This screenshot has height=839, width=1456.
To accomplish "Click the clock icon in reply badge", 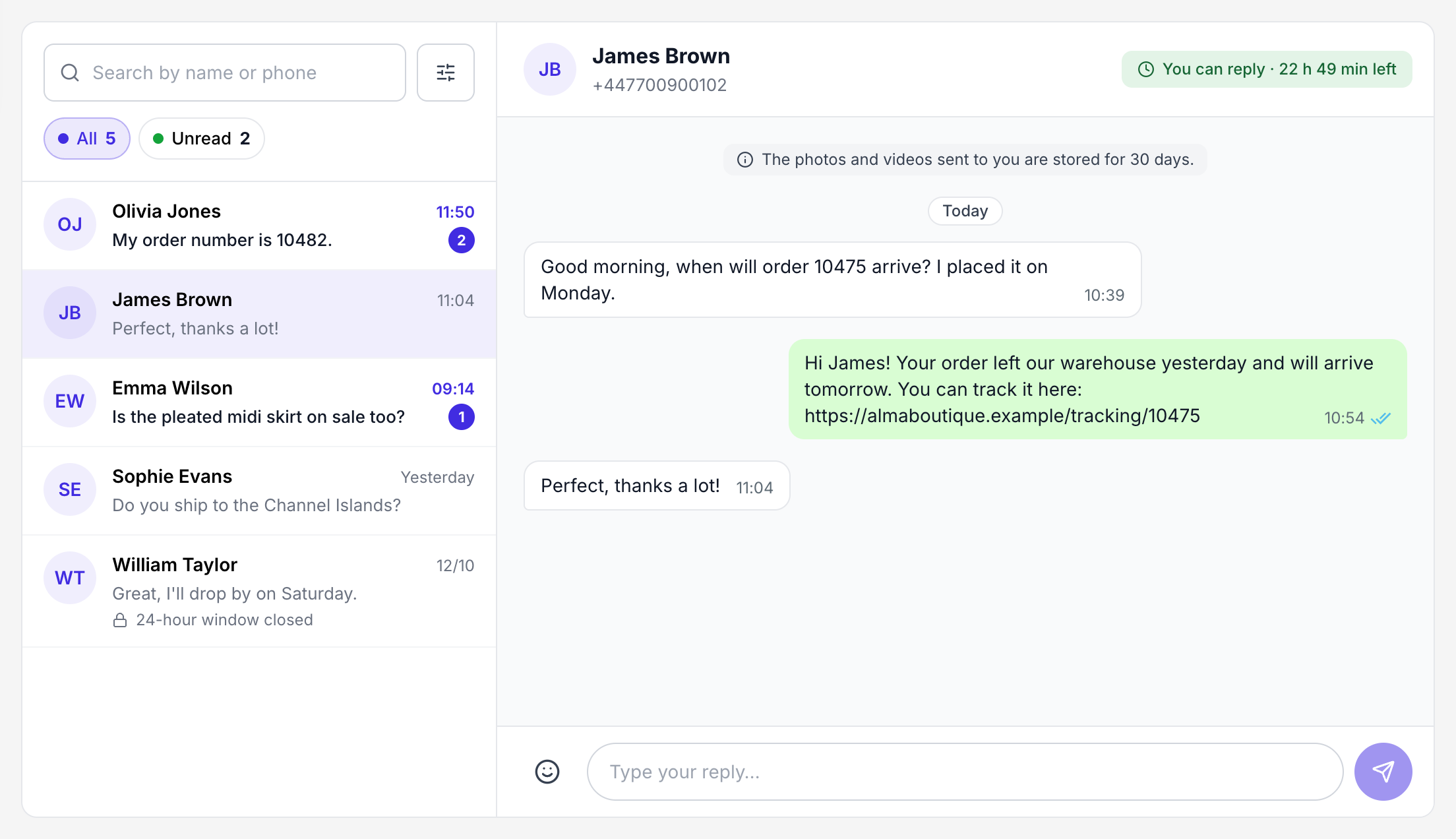I will pyautogui.click(x=1146, y=69).
